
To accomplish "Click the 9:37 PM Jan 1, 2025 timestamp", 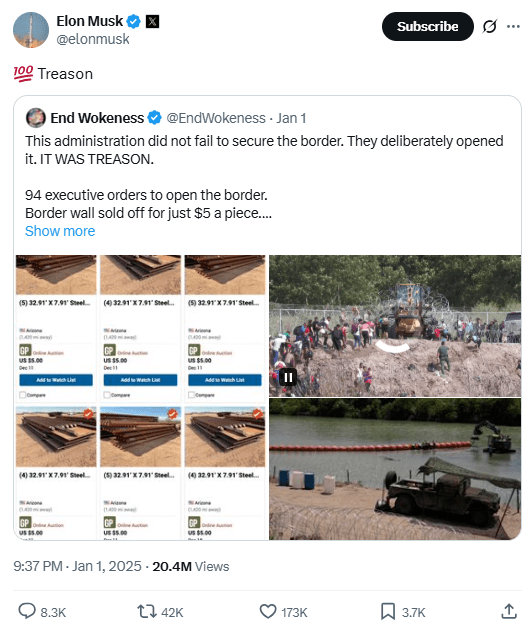I will click(77, 566).
